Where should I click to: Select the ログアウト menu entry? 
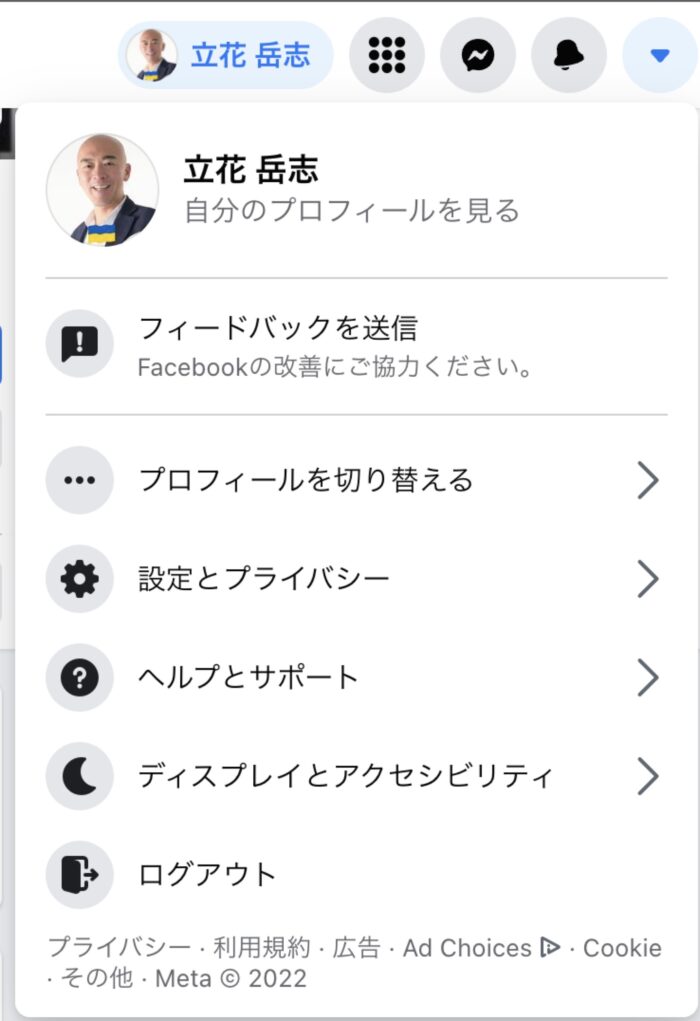[x=356, y=874]
